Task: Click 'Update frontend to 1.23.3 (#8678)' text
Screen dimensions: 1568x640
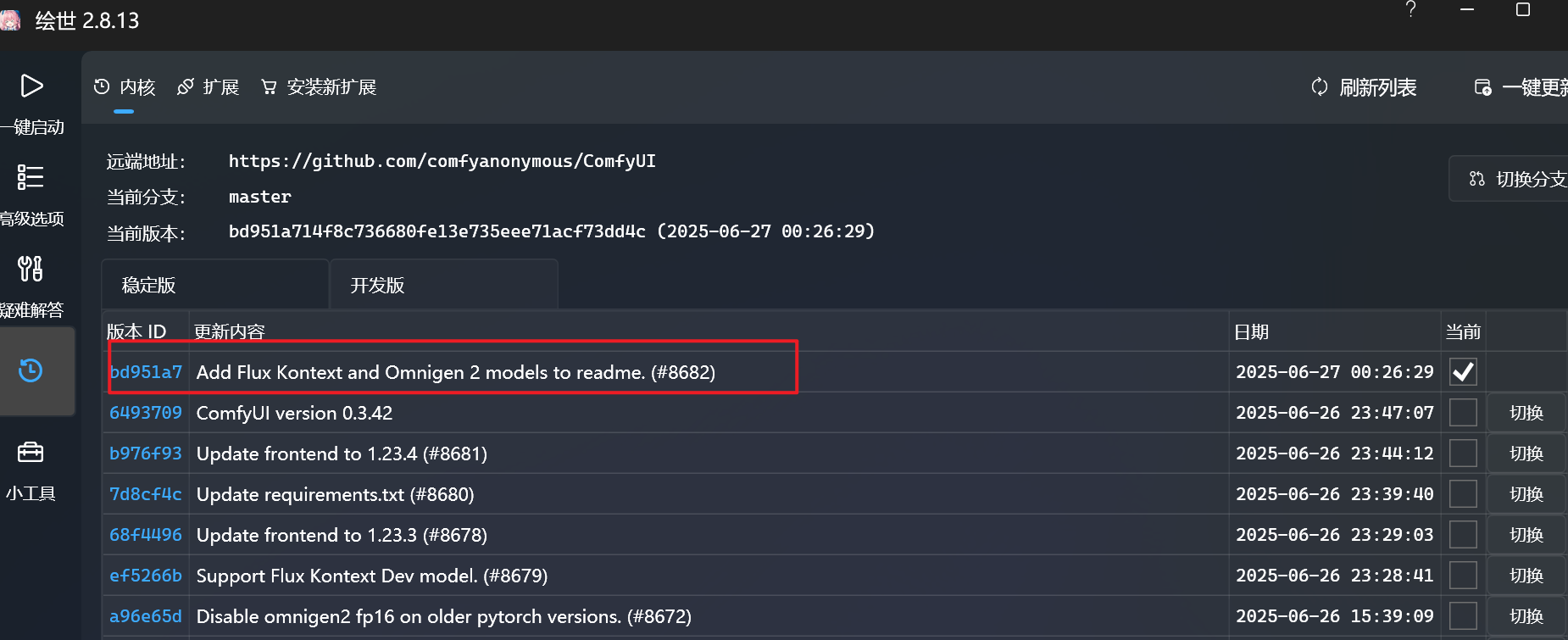Action: click(342, 535)
